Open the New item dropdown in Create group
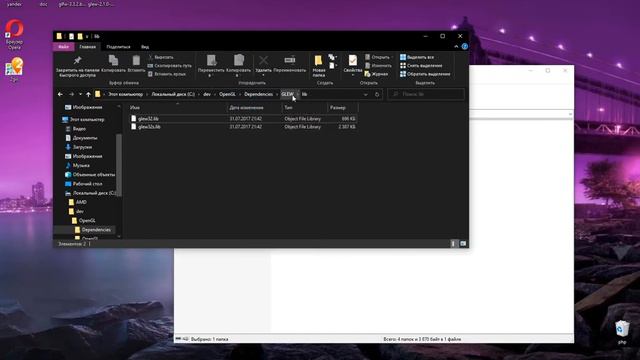This screenshot has height=360, width=640. pyautogui.click(x=332, y=57)
